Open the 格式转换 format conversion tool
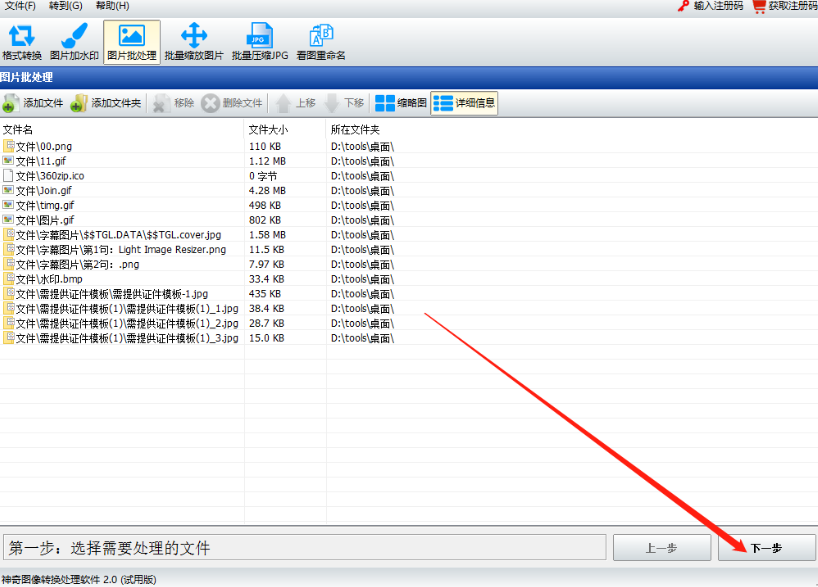The height and width of the screenshot is (587, 818). (22, 42)
